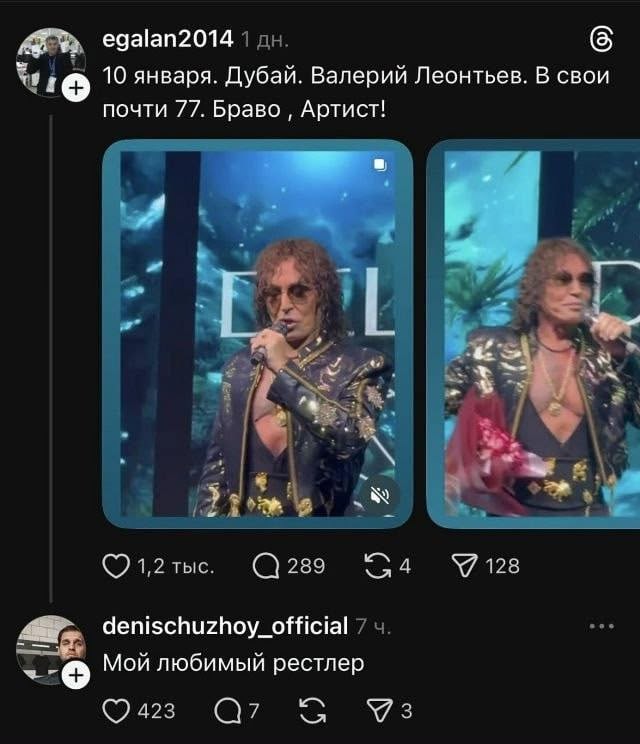640x744 pixels.
Task: Open denischuzhoy_official profile username
Action: (x=225, y=627)
